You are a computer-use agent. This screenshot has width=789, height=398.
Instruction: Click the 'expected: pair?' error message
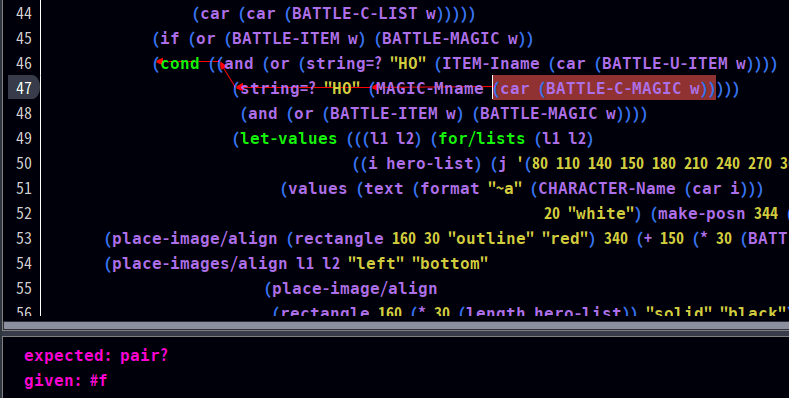96,356
